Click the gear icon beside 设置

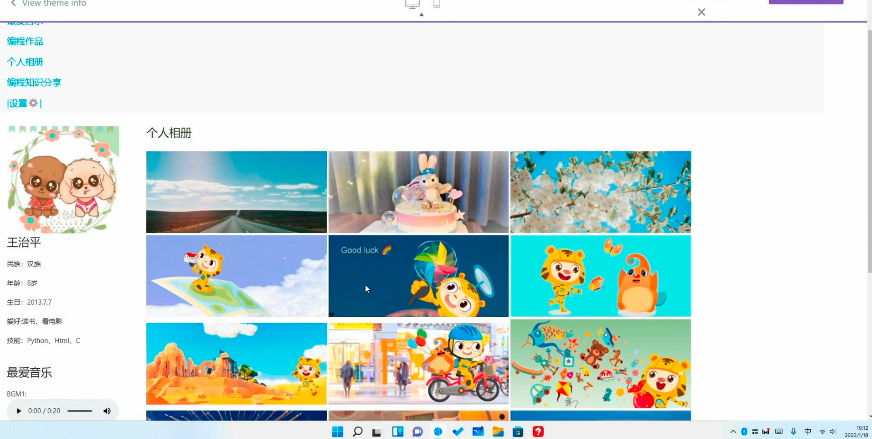[x=33, y=103]
